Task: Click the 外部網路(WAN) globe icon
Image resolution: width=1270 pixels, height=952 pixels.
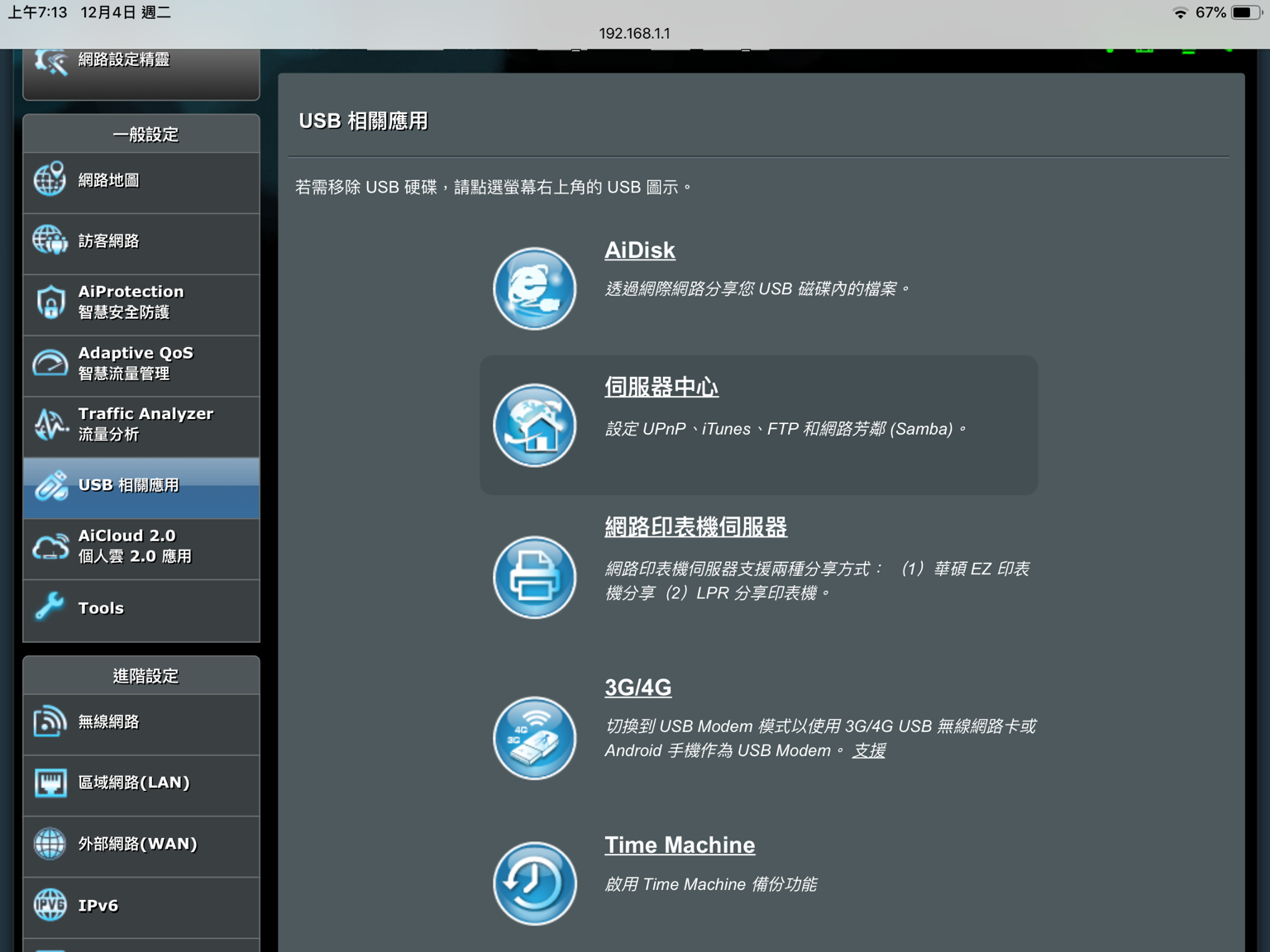Action: pos(50,844)
